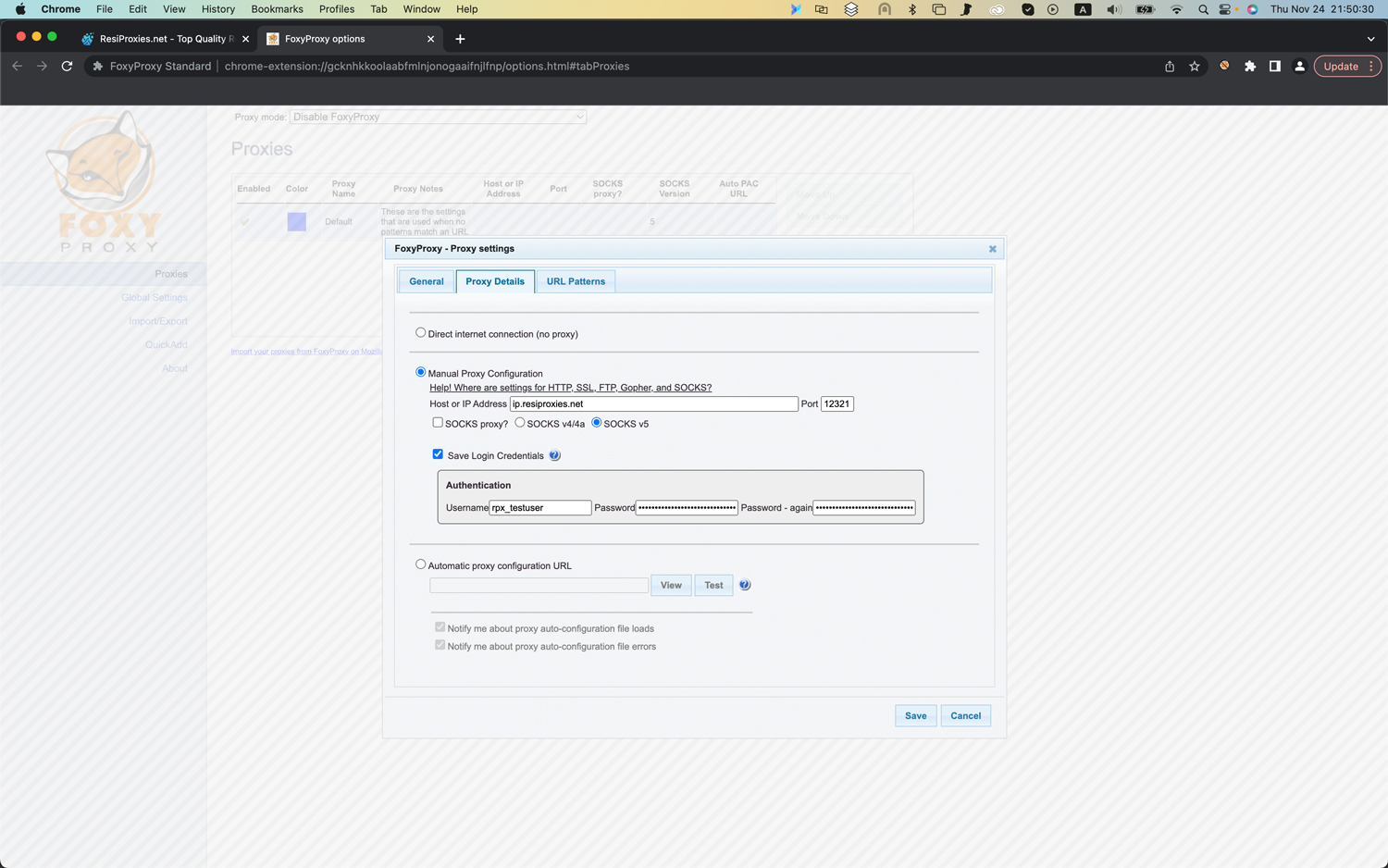1388x868 pixels.
Task: Open a new tab with plus icon
Action: pyautogui.click(x=460, y=39)
